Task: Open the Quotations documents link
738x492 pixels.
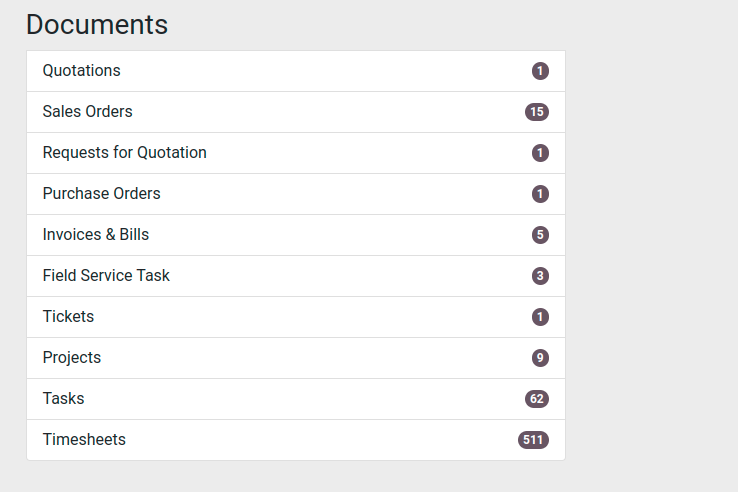Action: tap(296, 71)
